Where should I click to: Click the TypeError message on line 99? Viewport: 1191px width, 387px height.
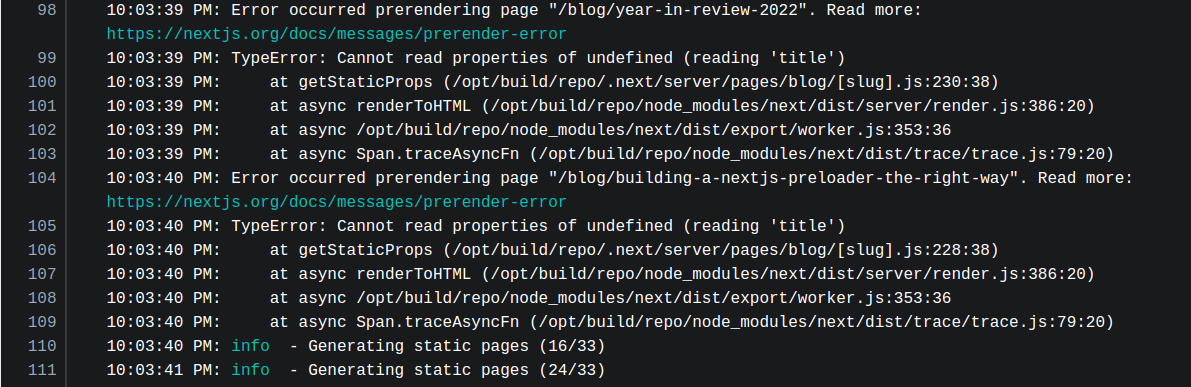tap(538, 58)
